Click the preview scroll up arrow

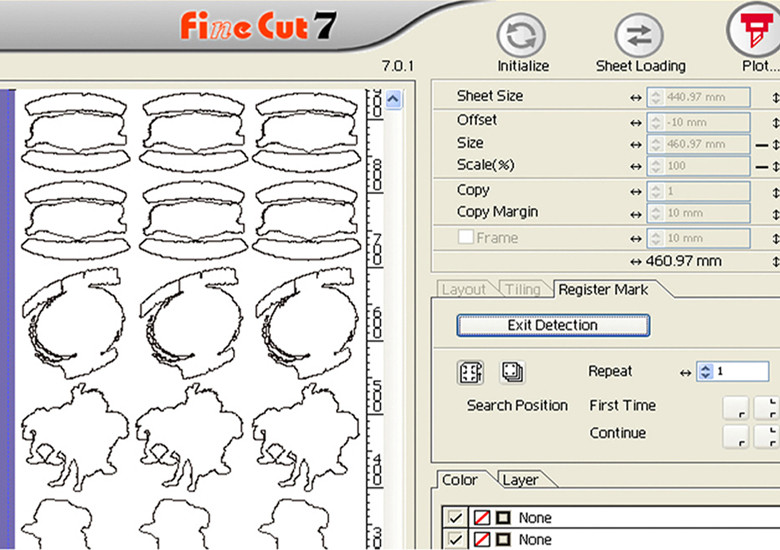tap(393, 100)
